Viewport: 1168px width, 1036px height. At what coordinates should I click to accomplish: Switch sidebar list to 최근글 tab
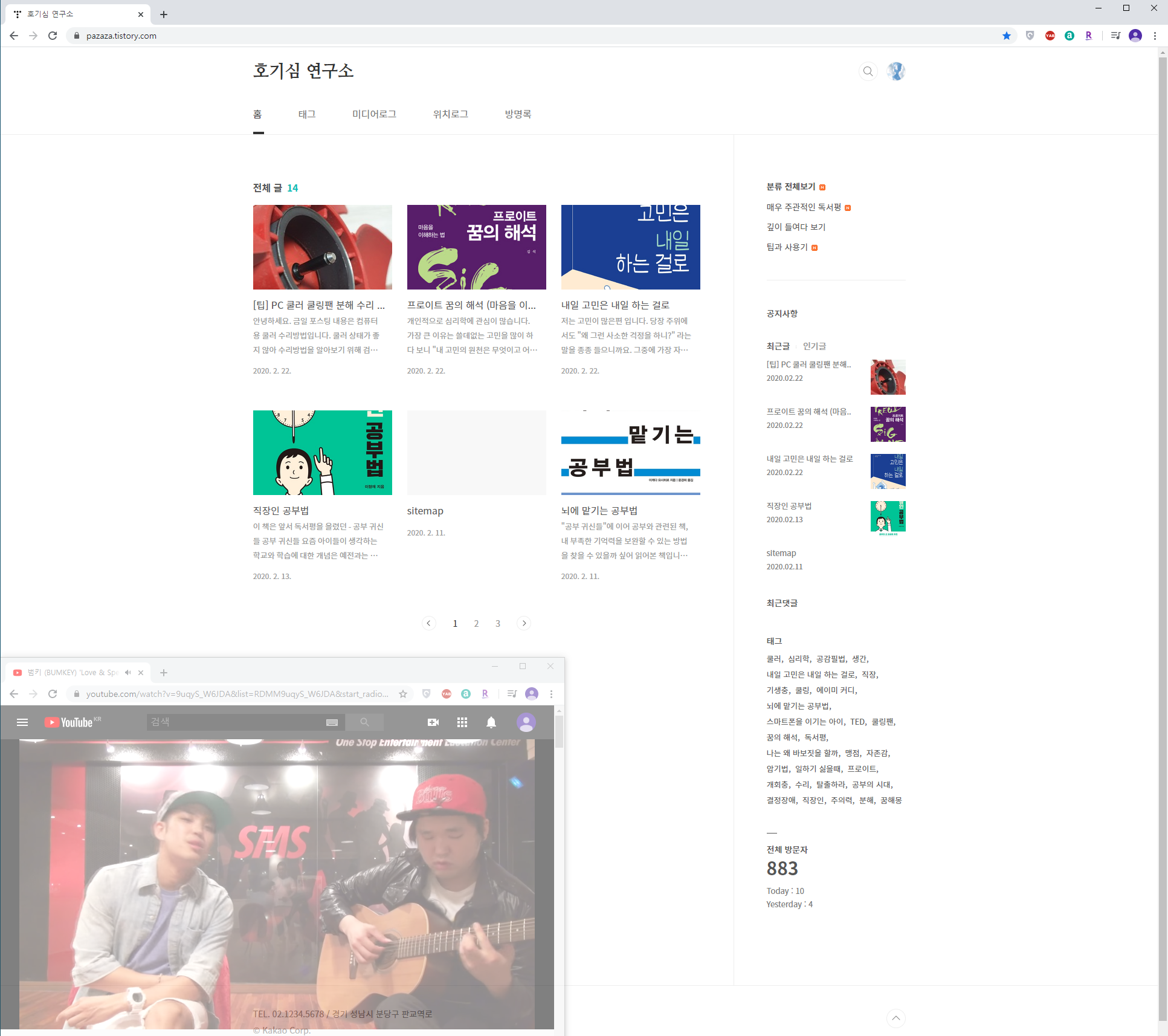click(778, 346)
